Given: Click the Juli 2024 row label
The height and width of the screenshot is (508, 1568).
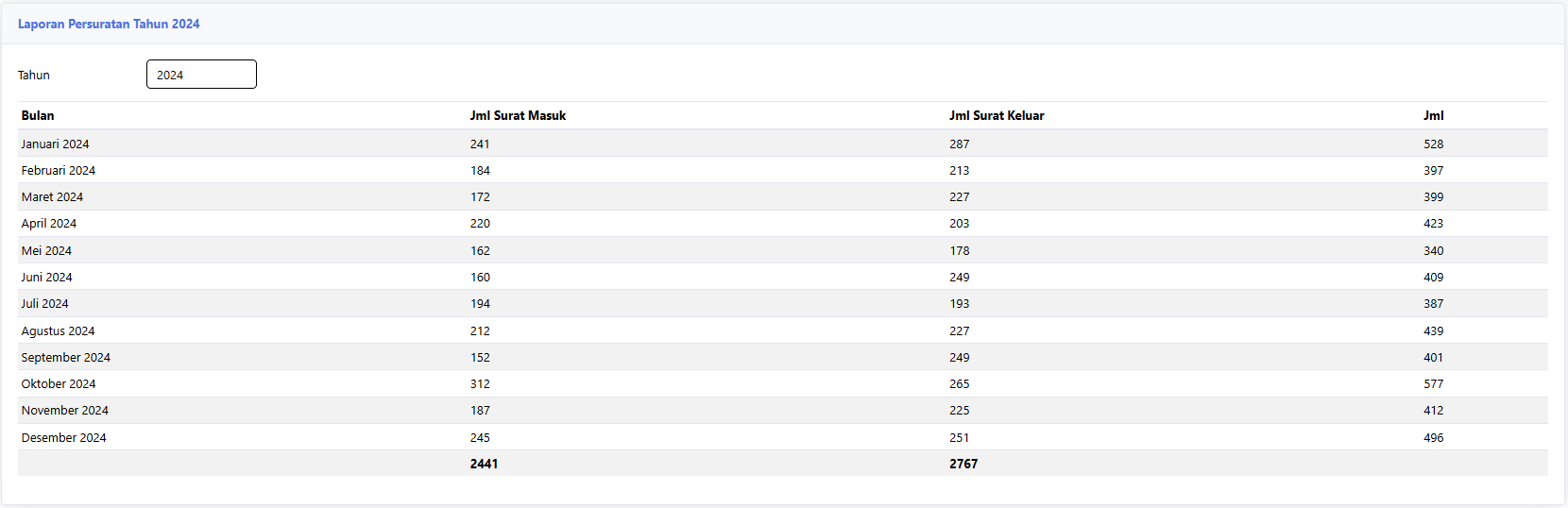Looking at the screenshot, I should (x=44, y=303).
